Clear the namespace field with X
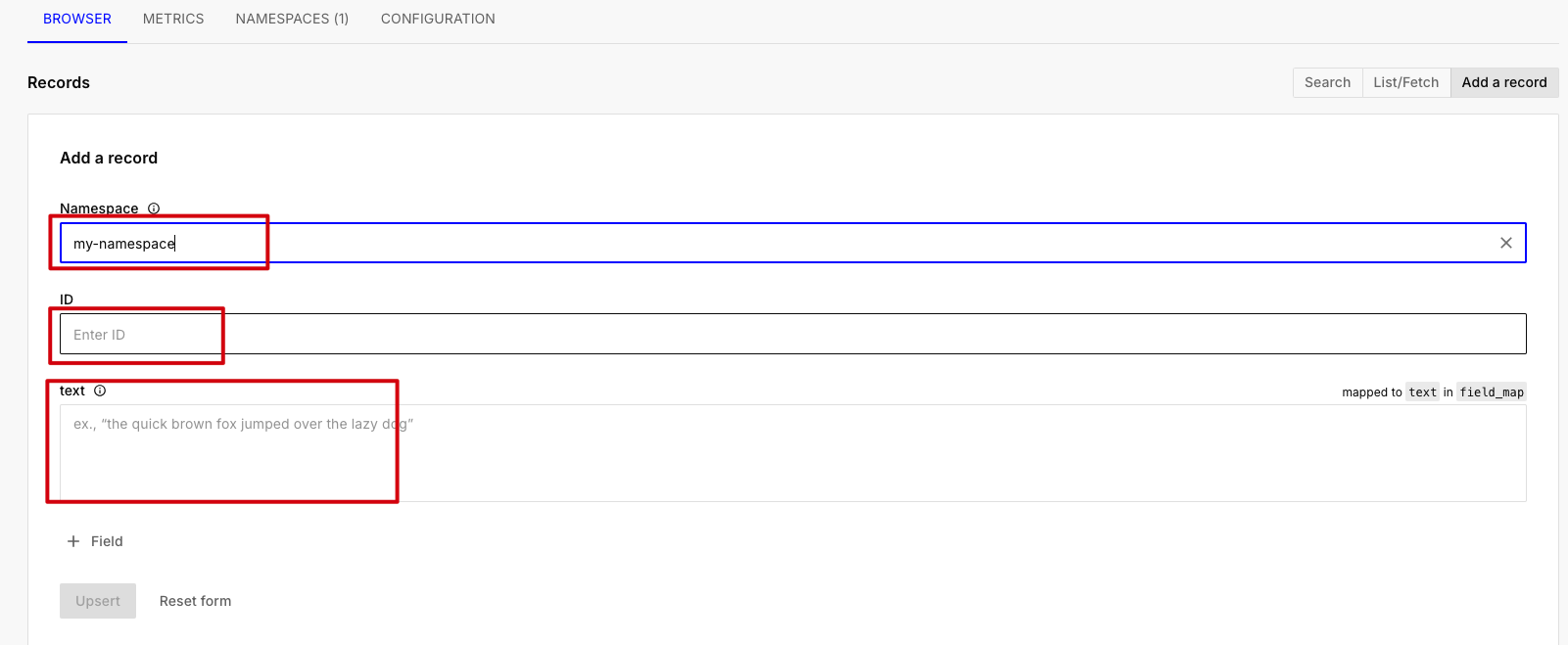 coord(1505,243)
